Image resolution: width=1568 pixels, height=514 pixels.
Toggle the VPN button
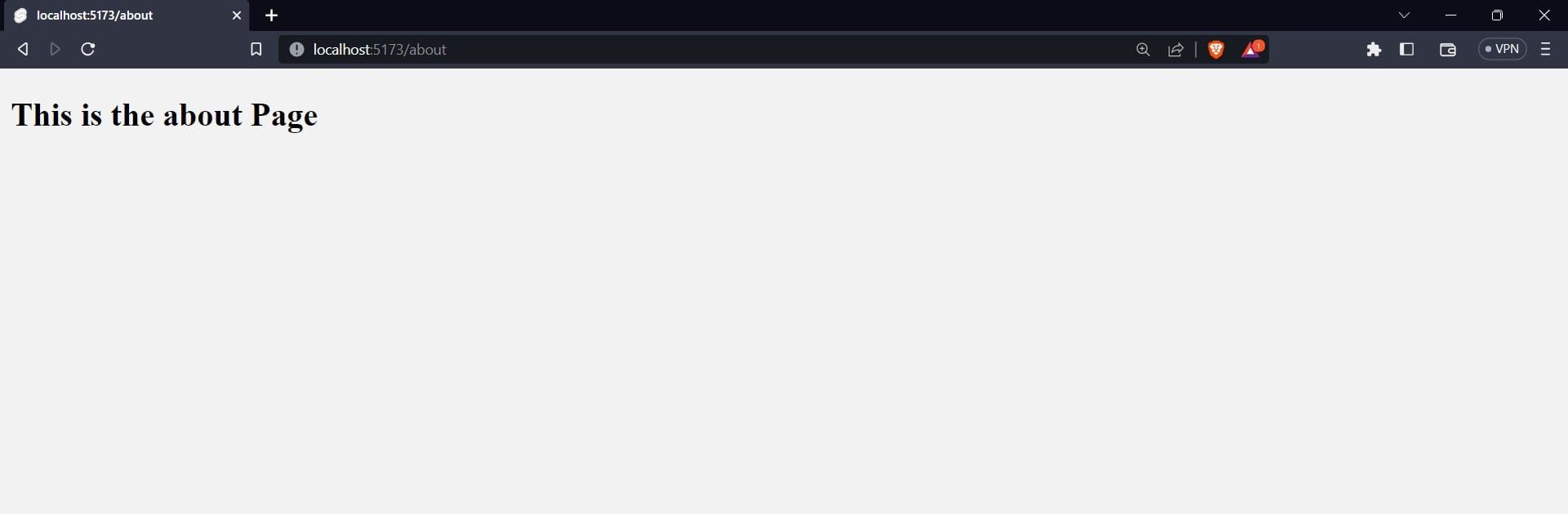click(1503, 49)
